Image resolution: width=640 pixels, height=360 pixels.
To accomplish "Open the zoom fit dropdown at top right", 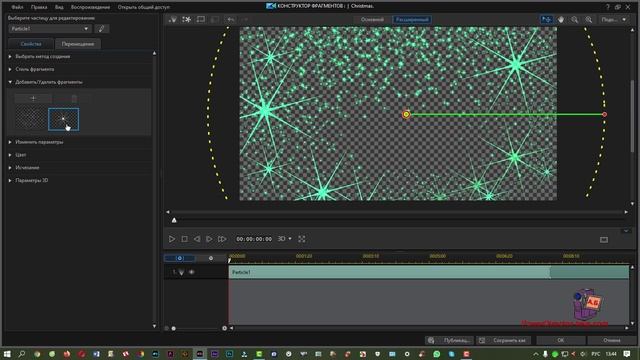I will pos(614,19).
